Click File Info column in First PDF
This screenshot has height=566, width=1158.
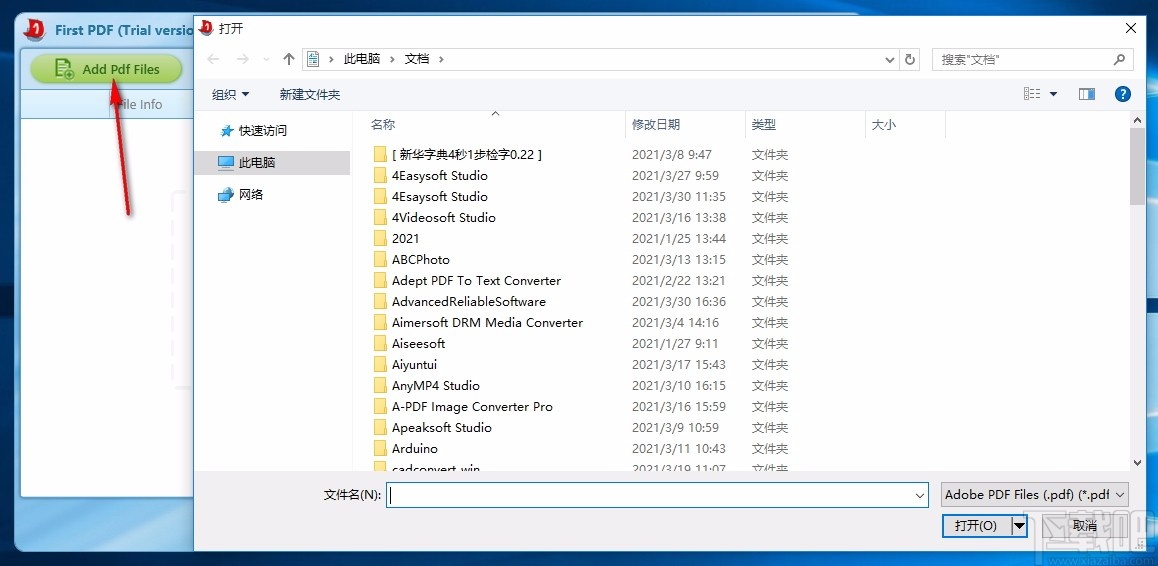pos(140,104)
